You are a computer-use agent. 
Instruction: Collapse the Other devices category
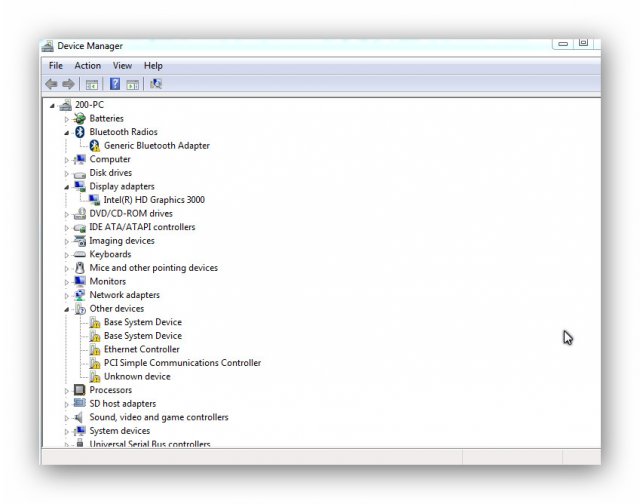click(67, 309)
